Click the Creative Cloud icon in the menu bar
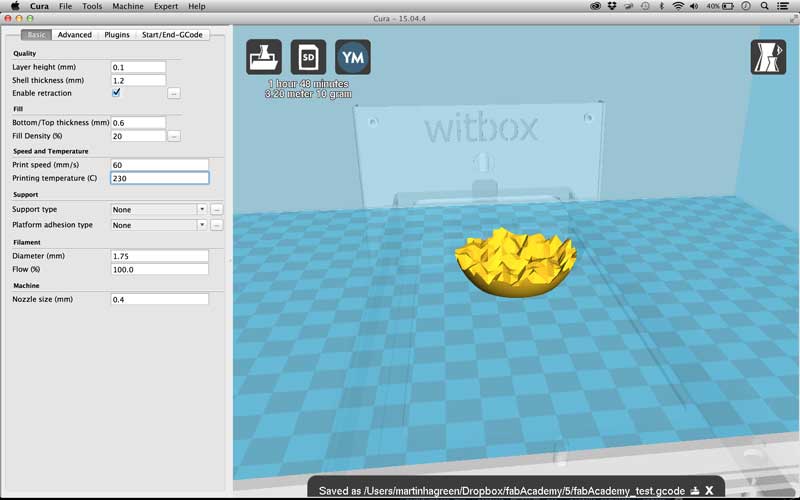800x500 pixels. 595,6
